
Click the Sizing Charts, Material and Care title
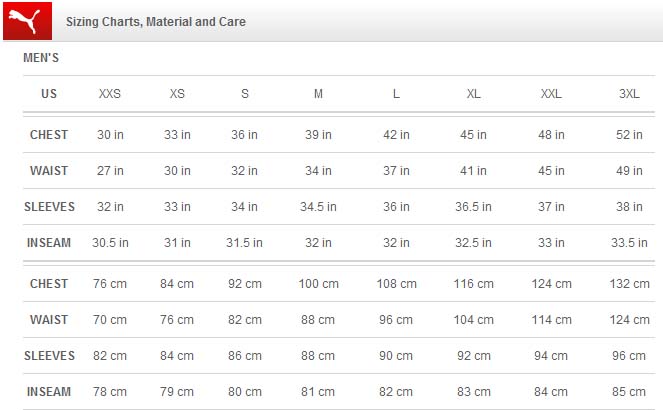tap(155, 22)
